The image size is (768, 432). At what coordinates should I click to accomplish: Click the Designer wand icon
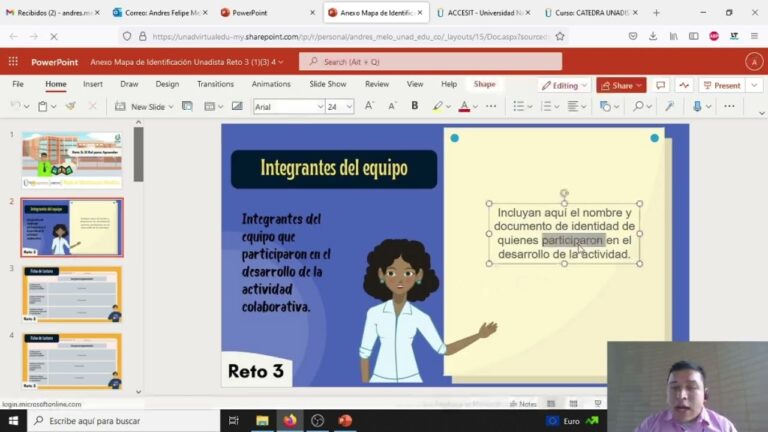(670, 106)
